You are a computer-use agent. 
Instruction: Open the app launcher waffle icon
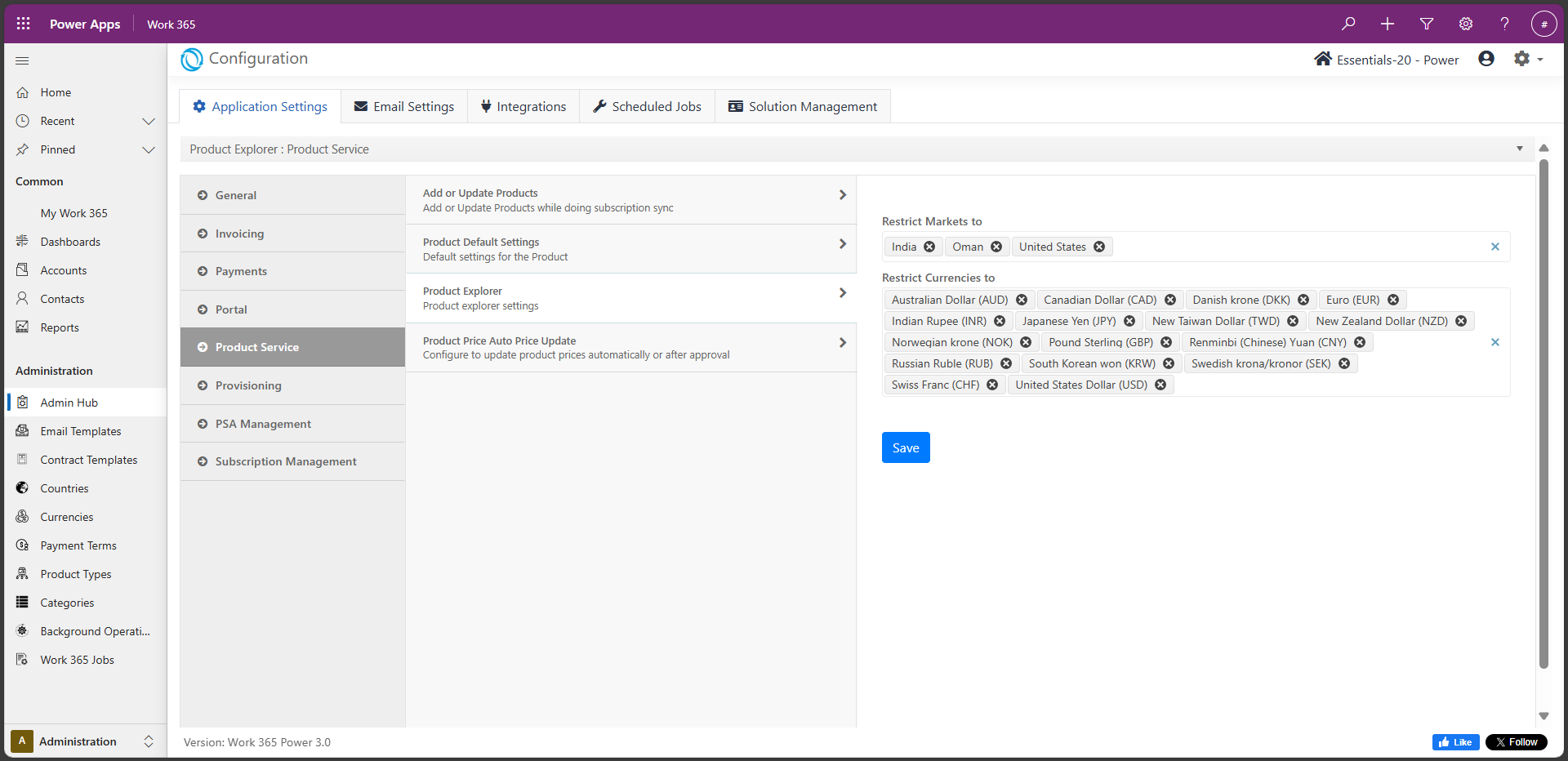coord(23,24)
